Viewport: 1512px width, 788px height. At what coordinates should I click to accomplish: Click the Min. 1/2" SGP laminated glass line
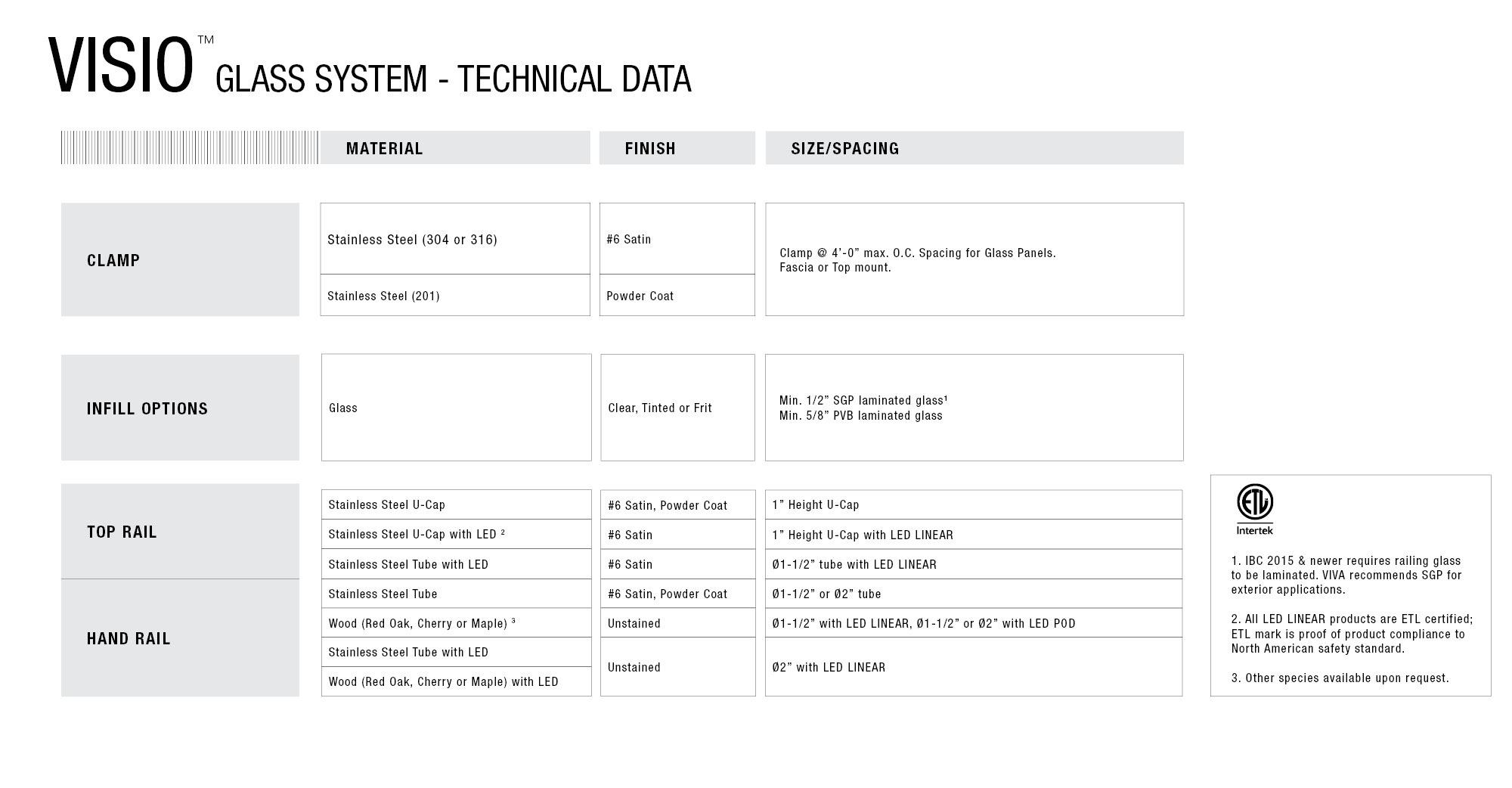(x=863, y=400)
